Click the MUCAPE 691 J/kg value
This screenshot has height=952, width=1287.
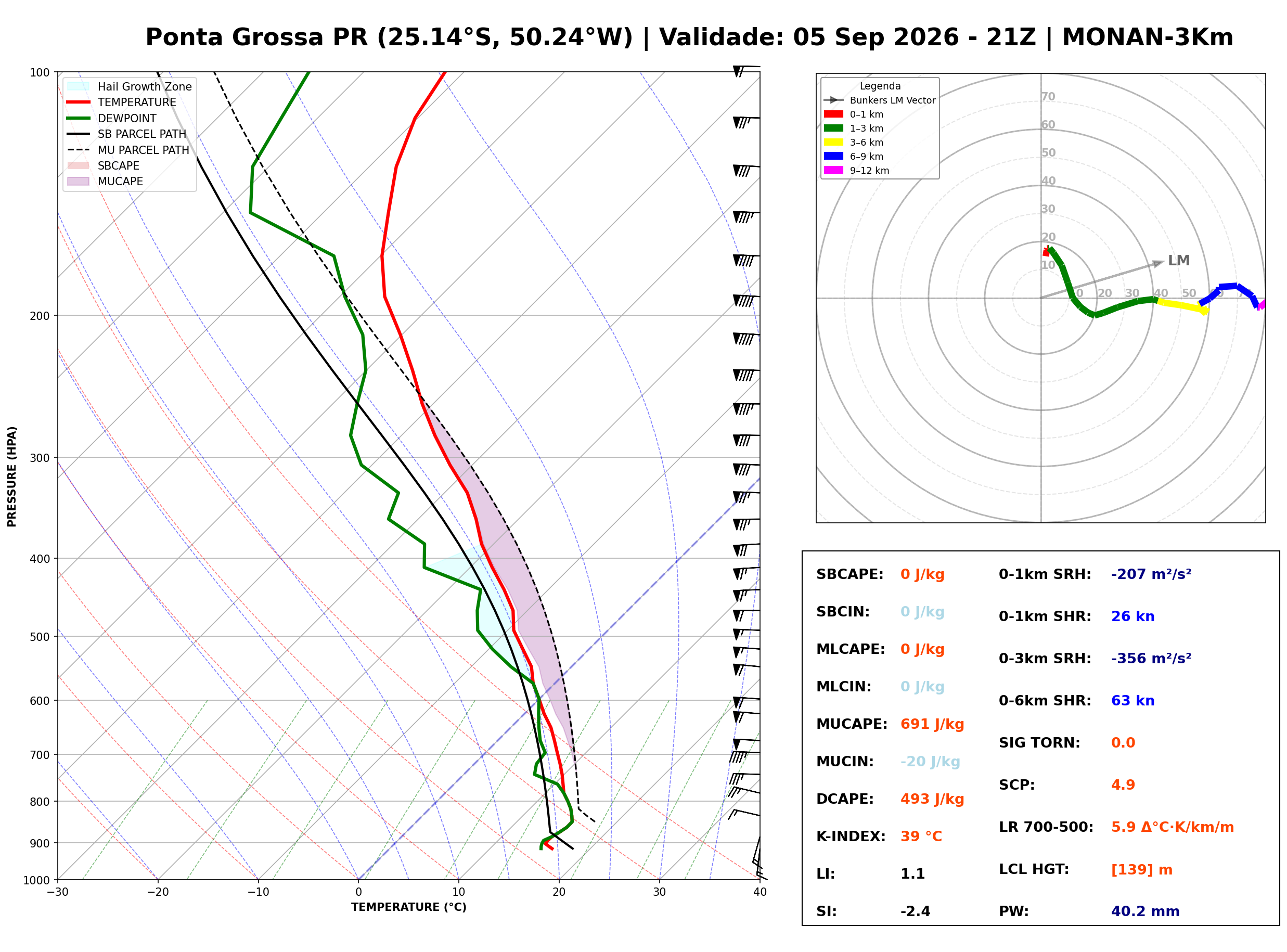click(x=932, y=724)
